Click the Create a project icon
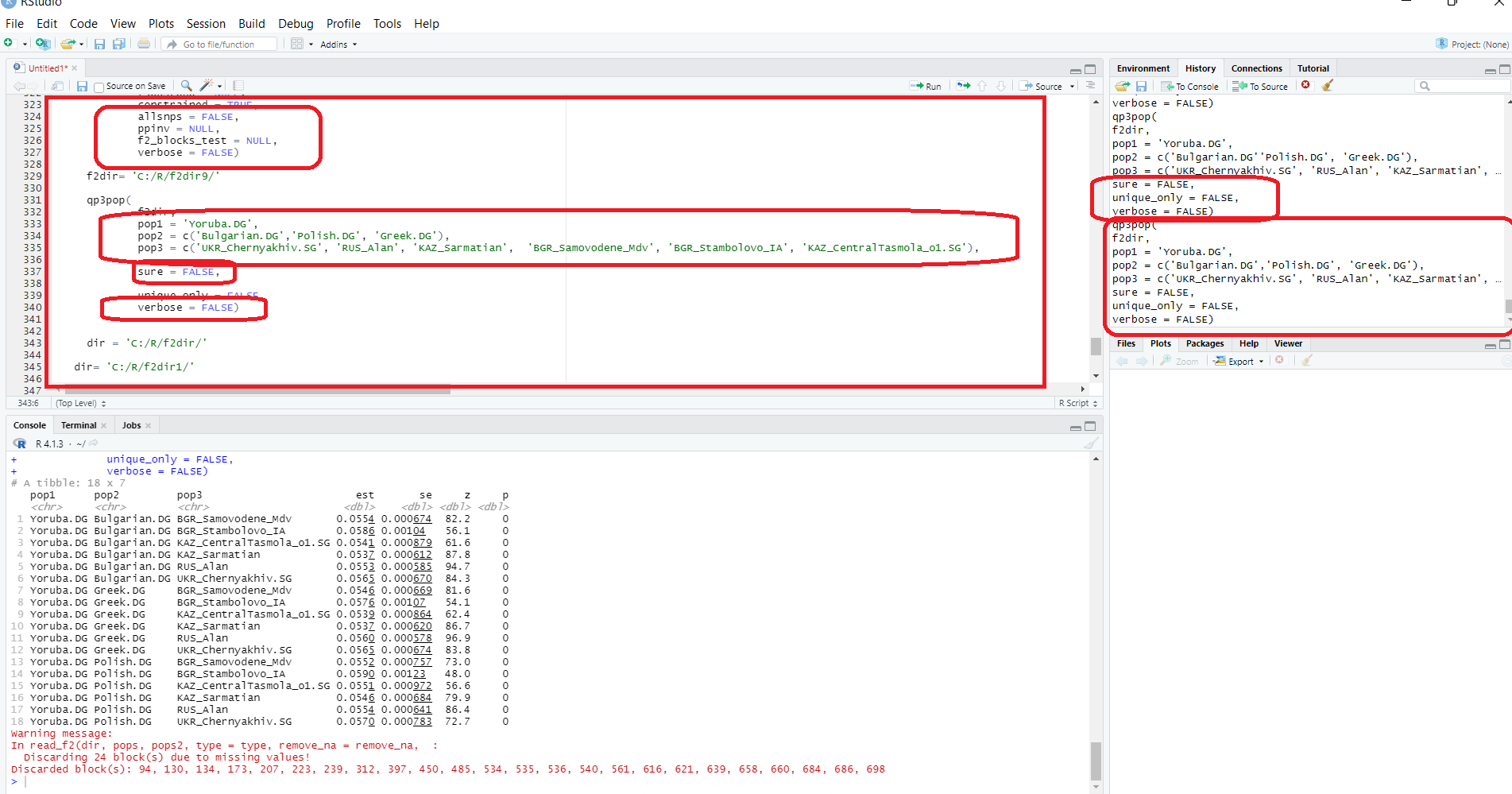This screenshot has height=794, width=1512. point(43,45)
